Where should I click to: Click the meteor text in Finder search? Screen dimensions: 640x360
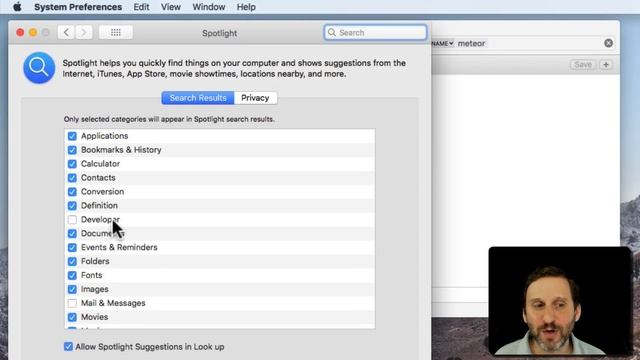(471, 43)
